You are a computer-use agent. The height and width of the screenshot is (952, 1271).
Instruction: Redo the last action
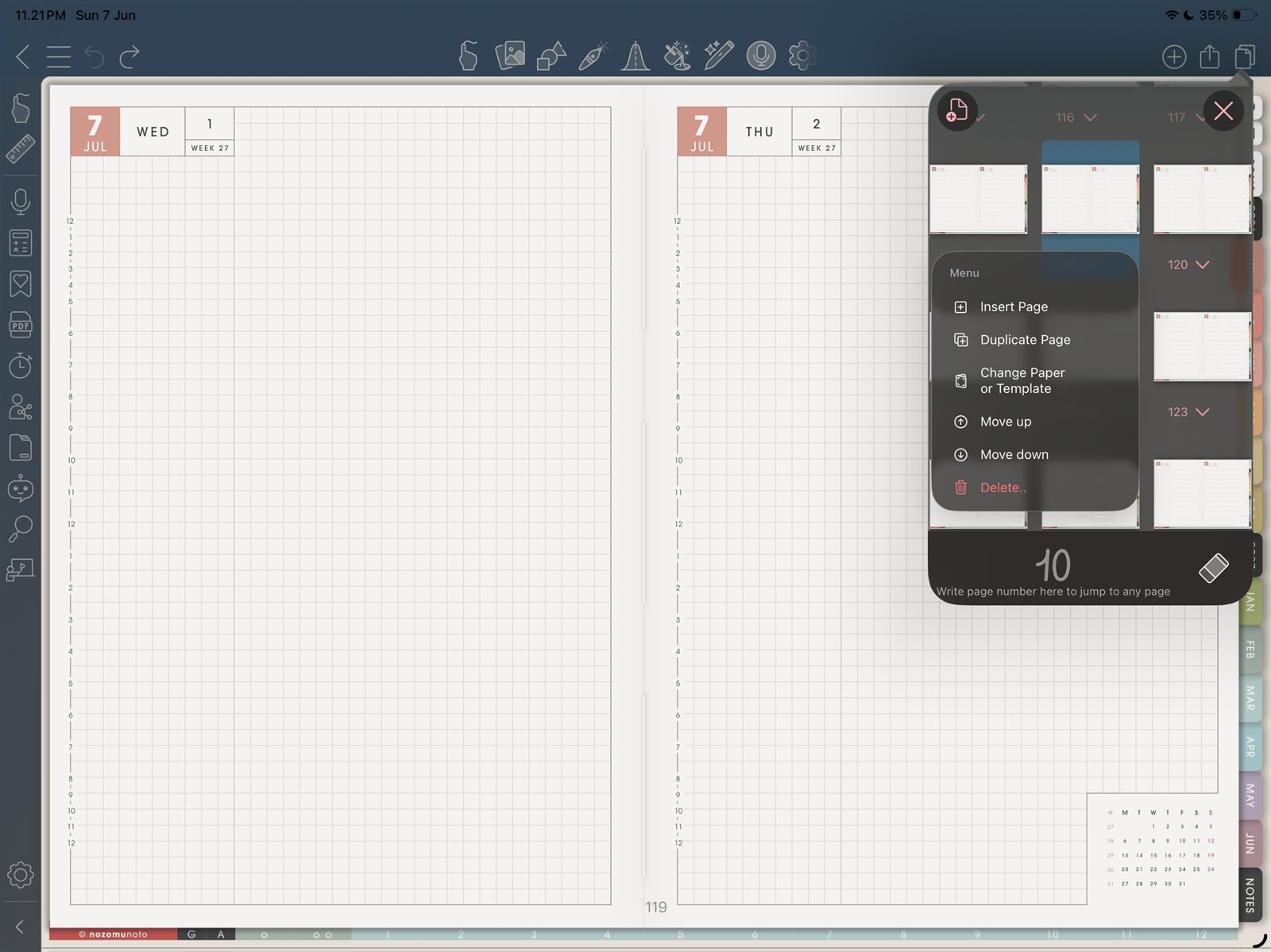point(129,56)
